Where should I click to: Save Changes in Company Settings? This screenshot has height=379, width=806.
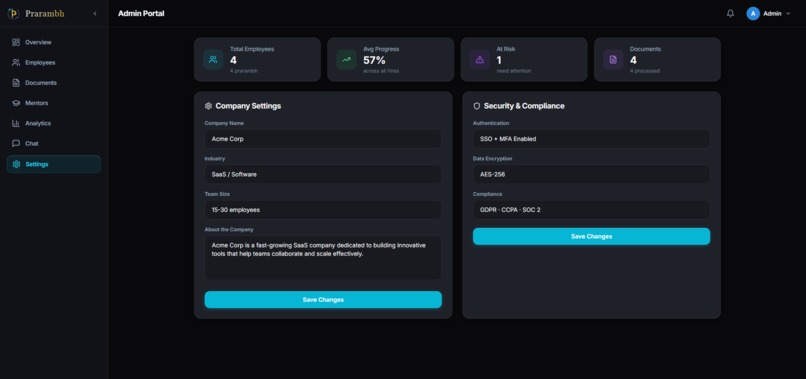(323, 300)
